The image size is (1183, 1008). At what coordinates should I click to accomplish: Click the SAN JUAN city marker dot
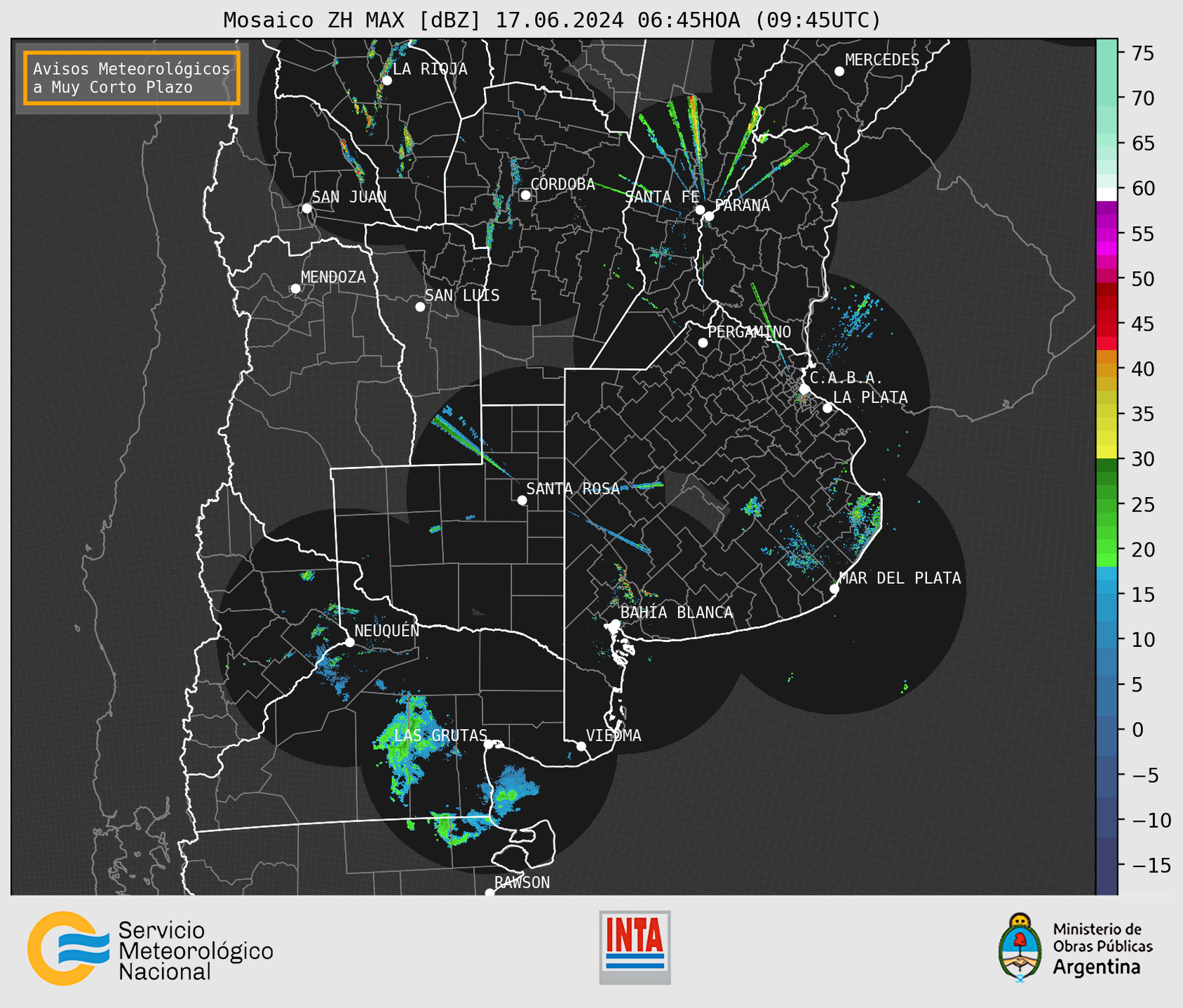(306, 208)
